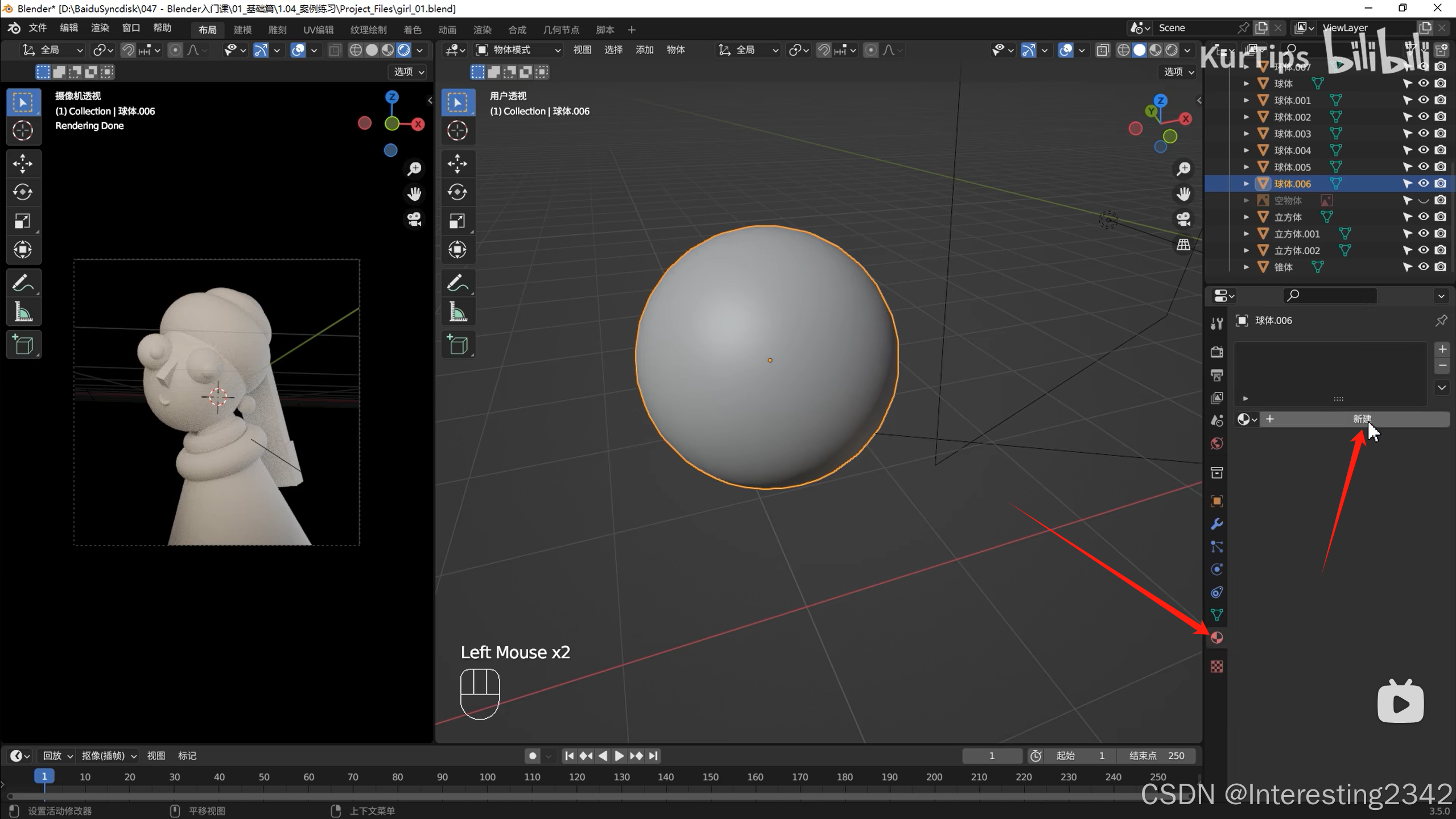Viewport: 1456px width, 819px height.
Task: Click the 结束点 end frame field
Action: pyautogui.click(x=1156, y=755)
